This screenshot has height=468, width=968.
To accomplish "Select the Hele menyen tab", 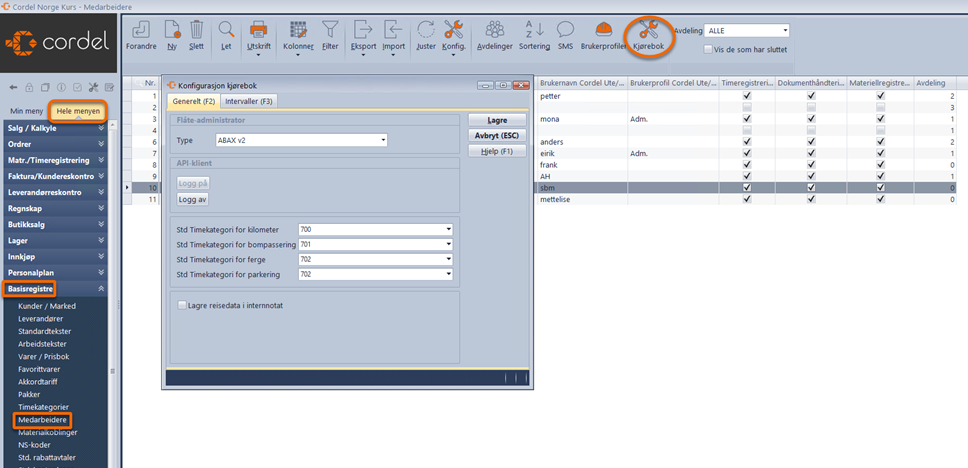I will [x=78, y=111].
